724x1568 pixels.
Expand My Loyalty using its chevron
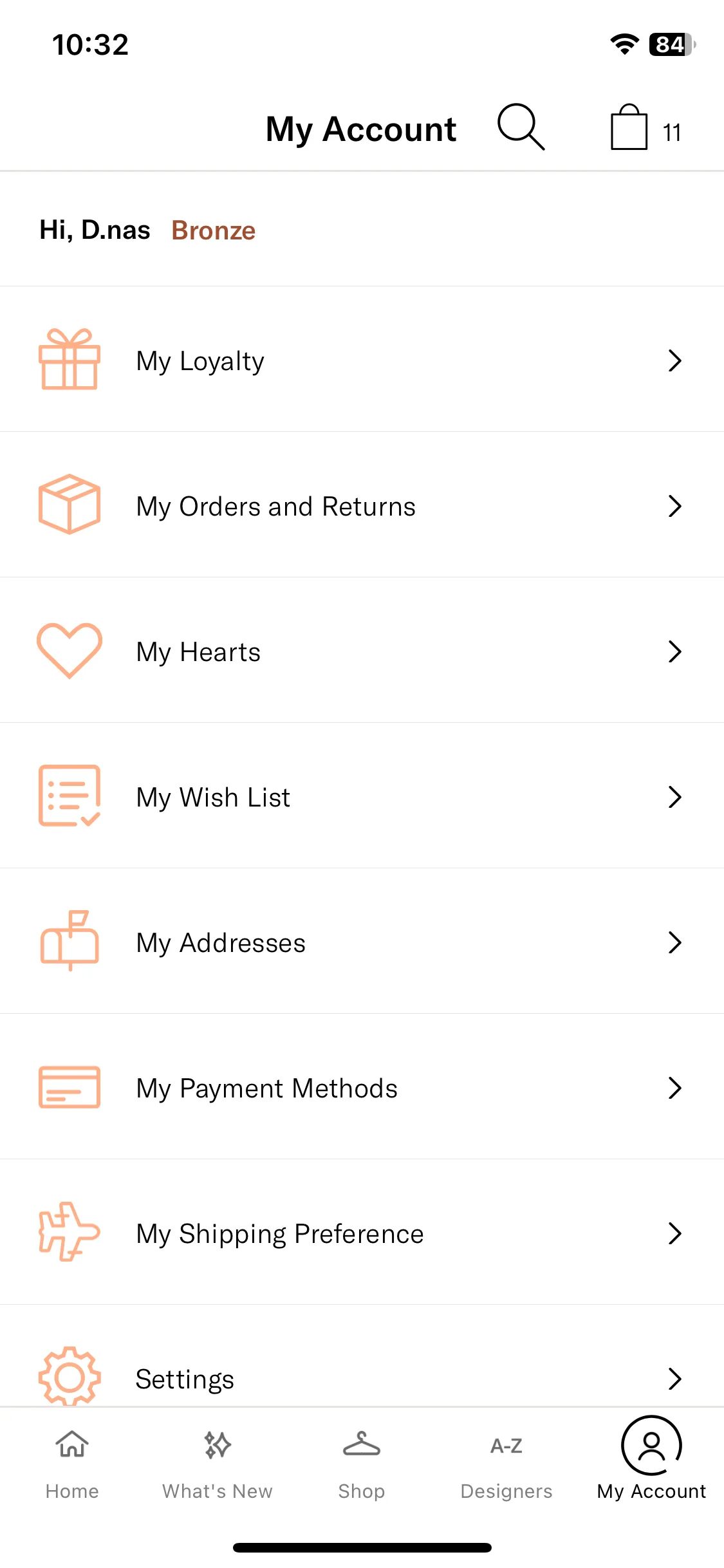[x=674, y=360]
